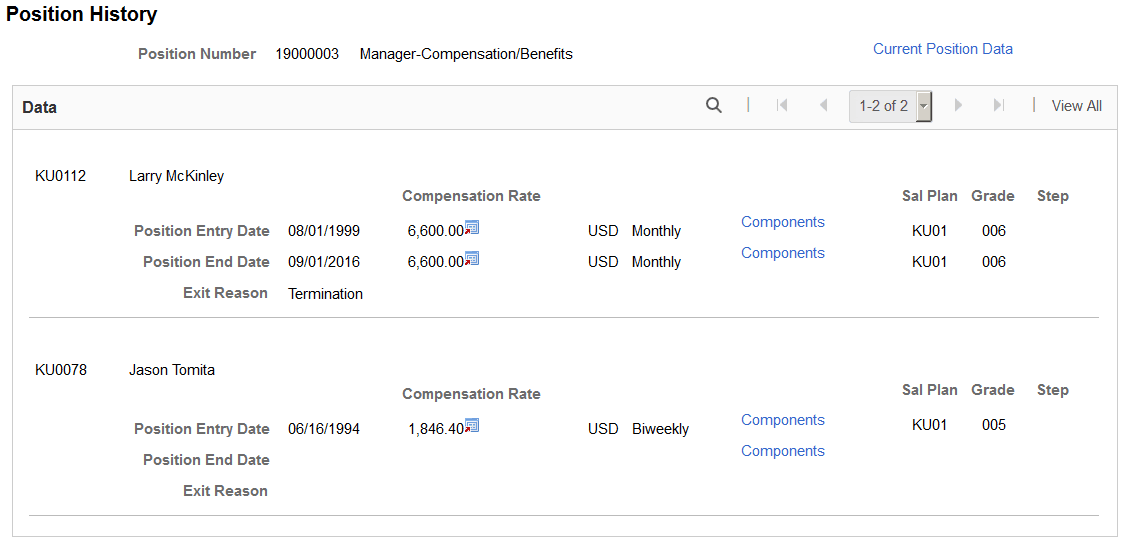This screenshot has height=548, width=1137.
Task: Click the search magnifier icon in Data header
Action: pos(714,105)
